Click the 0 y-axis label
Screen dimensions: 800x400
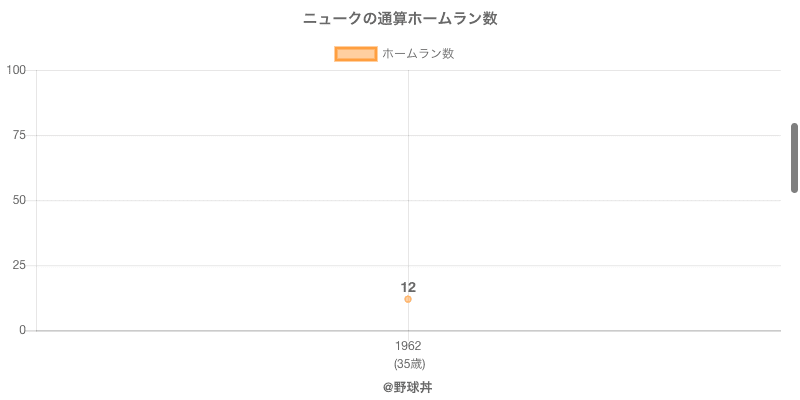[22, 331]
